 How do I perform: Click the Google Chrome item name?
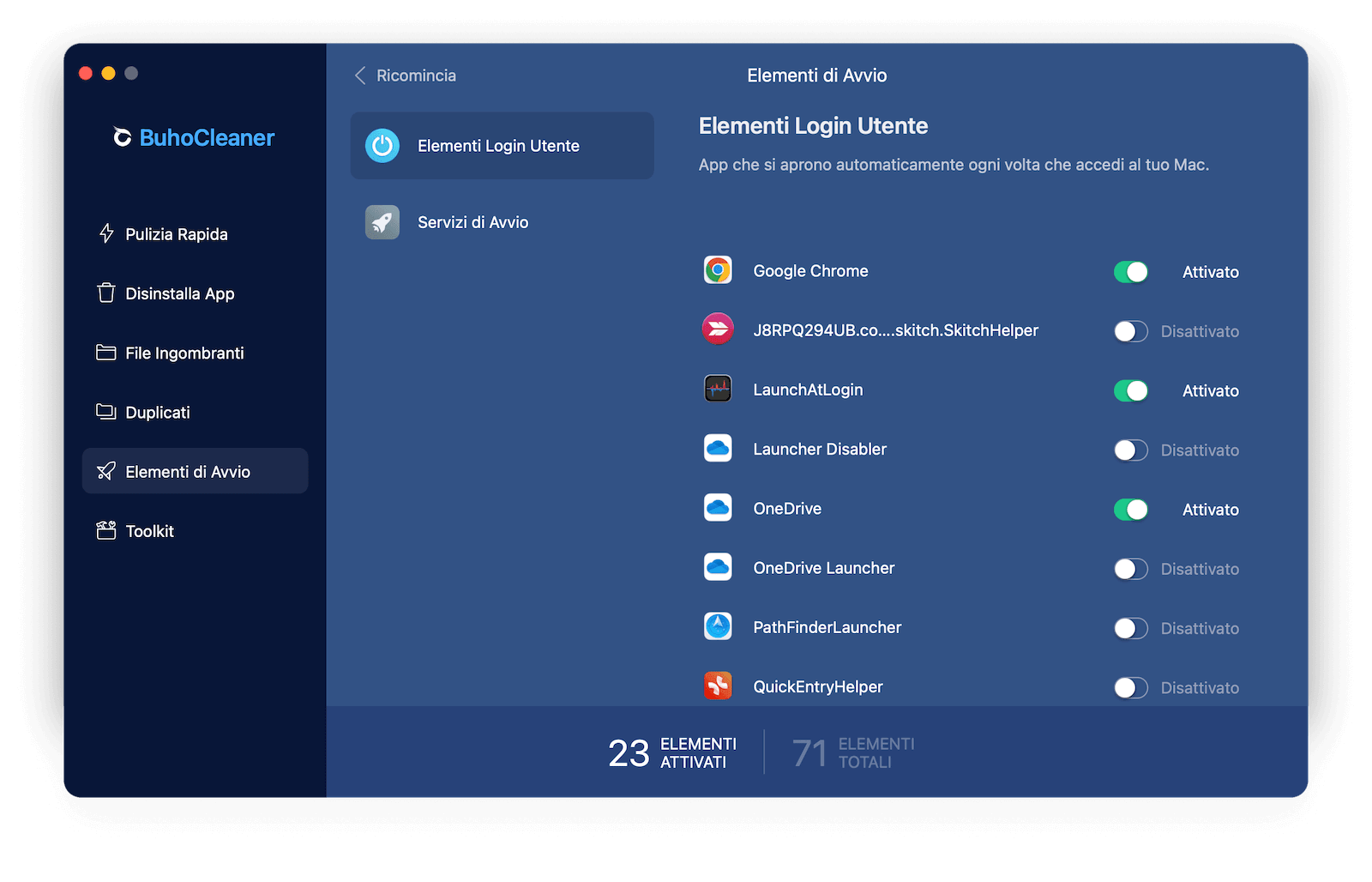pyautogui.click(x=810, y=271)
